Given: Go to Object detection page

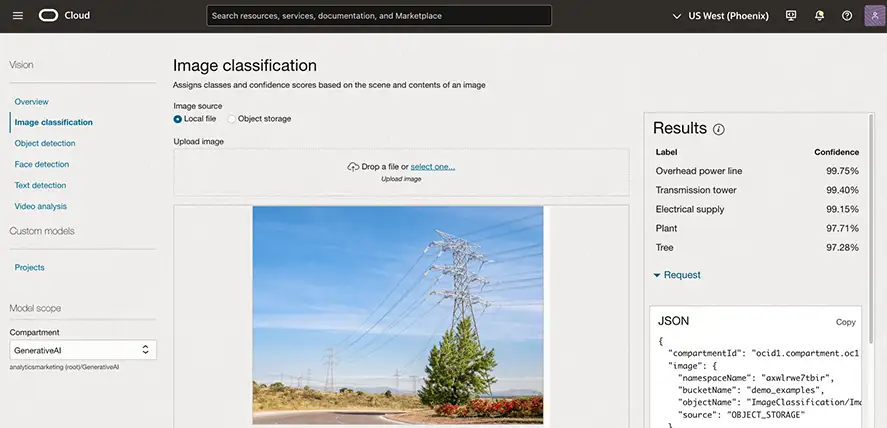Looking at the screenshot, I should click(45, 143).
